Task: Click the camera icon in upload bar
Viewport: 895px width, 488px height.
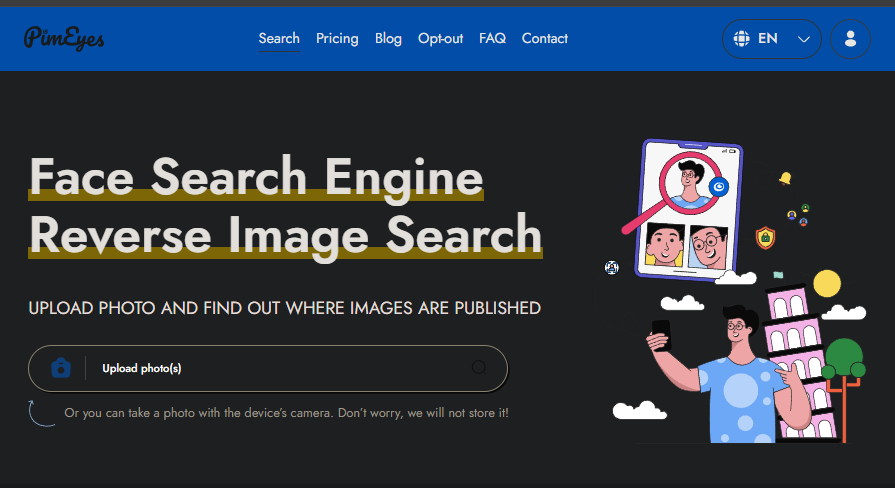Action: click(61, 368)
